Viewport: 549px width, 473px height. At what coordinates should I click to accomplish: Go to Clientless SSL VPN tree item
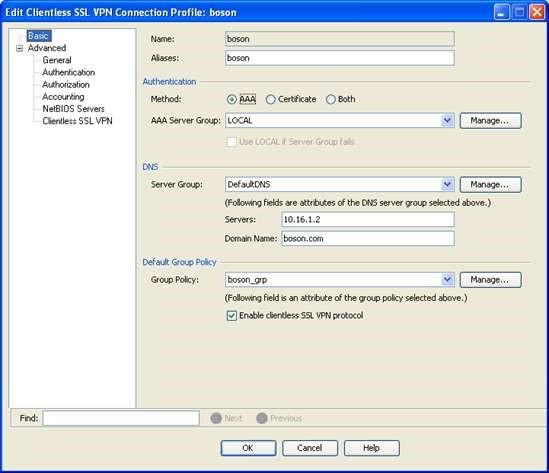pos(77,121)
